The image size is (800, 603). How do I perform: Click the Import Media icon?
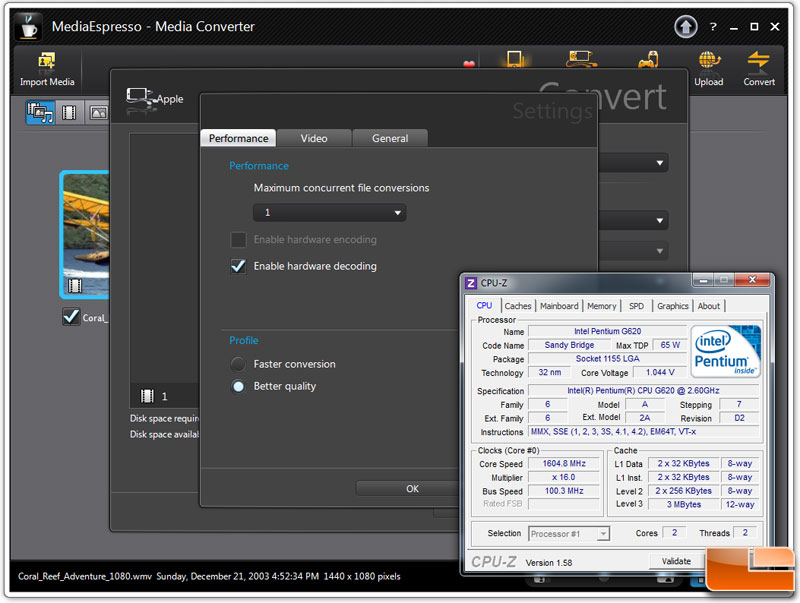(46, 61)
